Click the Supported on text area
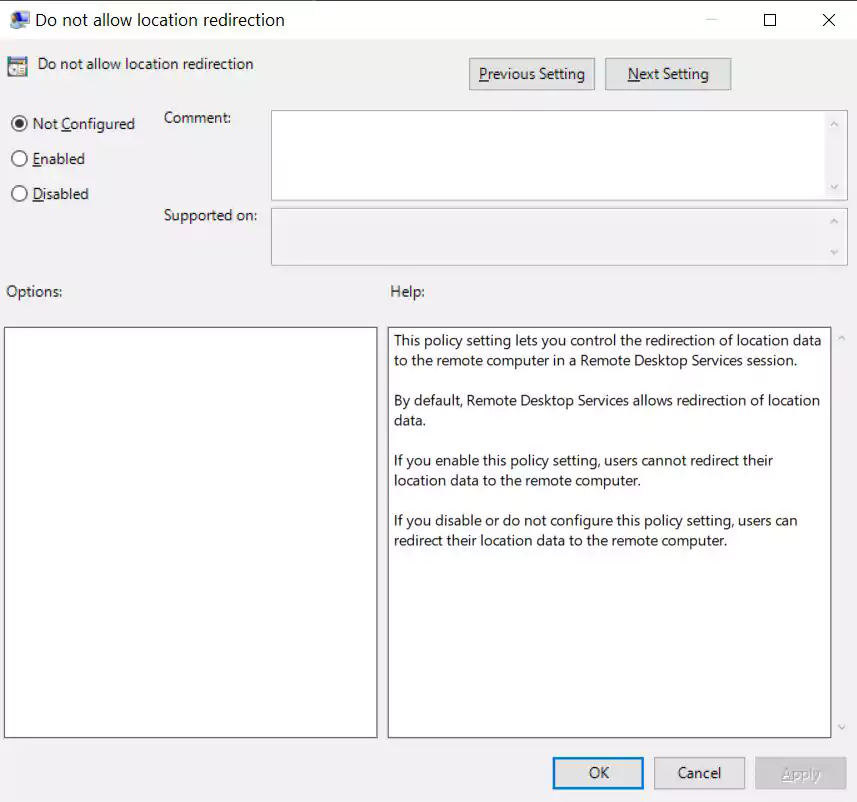 548,237
